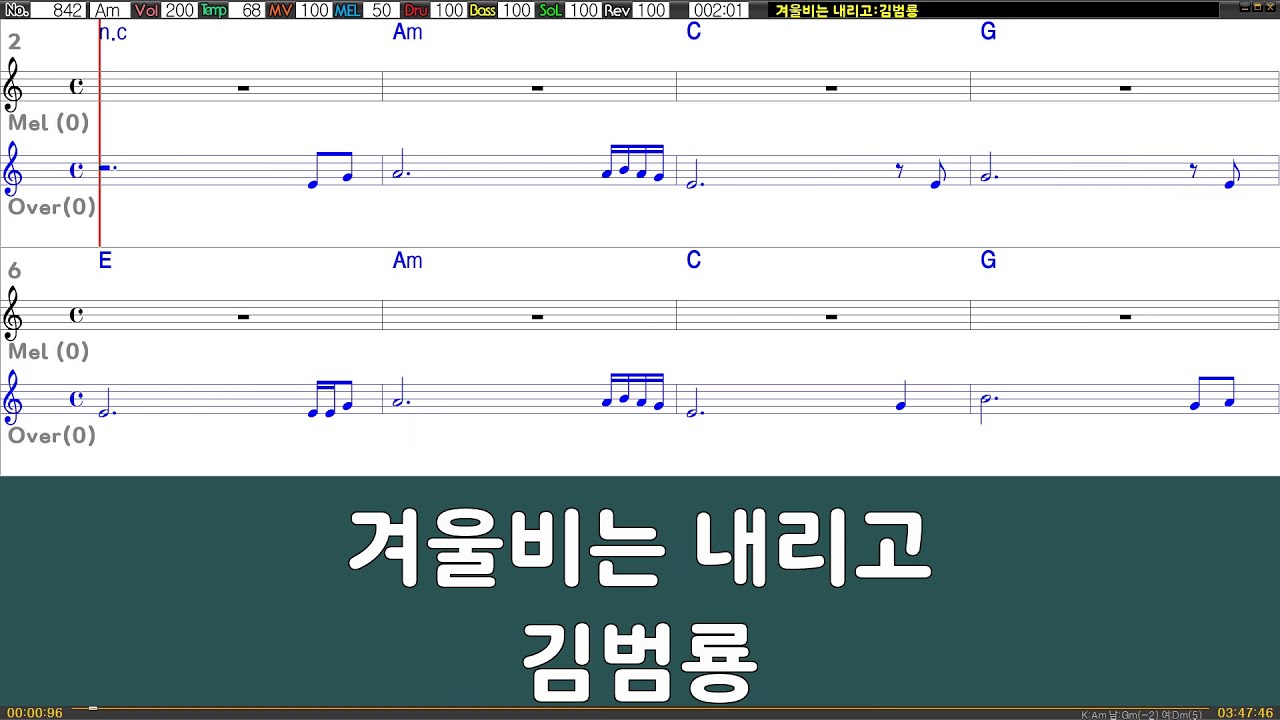This screenshot has width=1280, height=720.
Task: Click the black treble clef at measure 6
Action: [x=13, y=314]
